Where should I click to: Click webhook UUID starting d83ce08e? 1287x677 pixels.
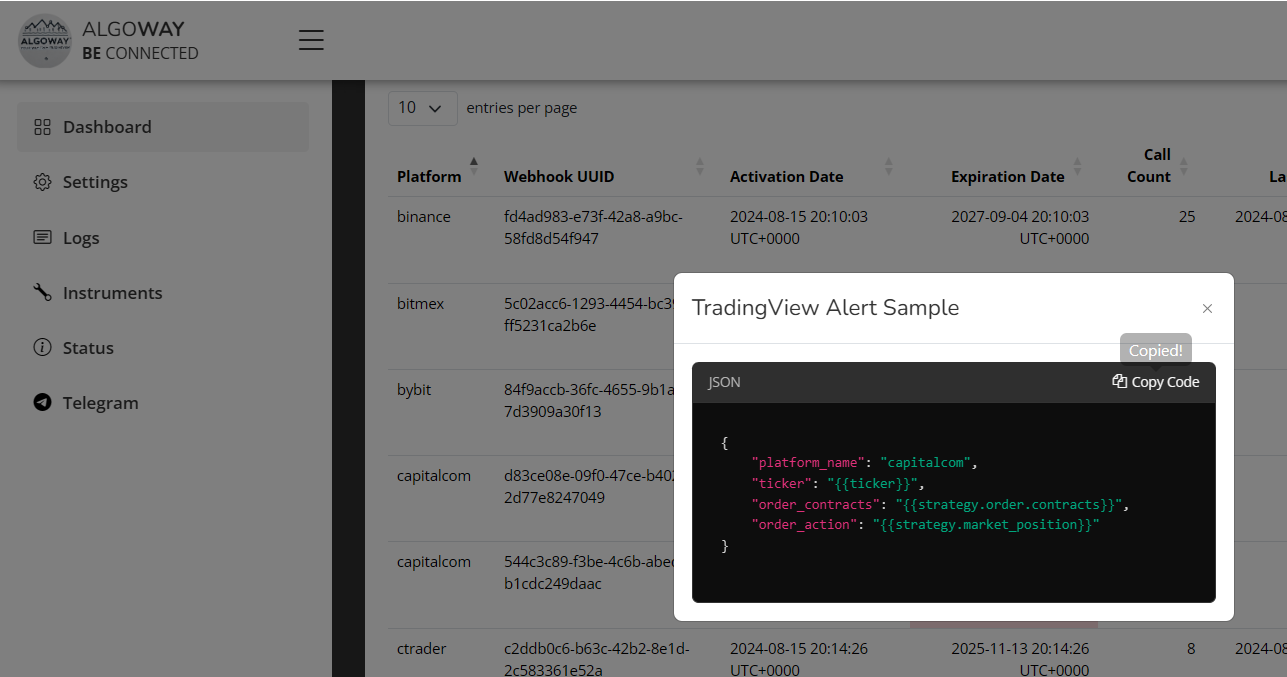(x=588, y=486)
